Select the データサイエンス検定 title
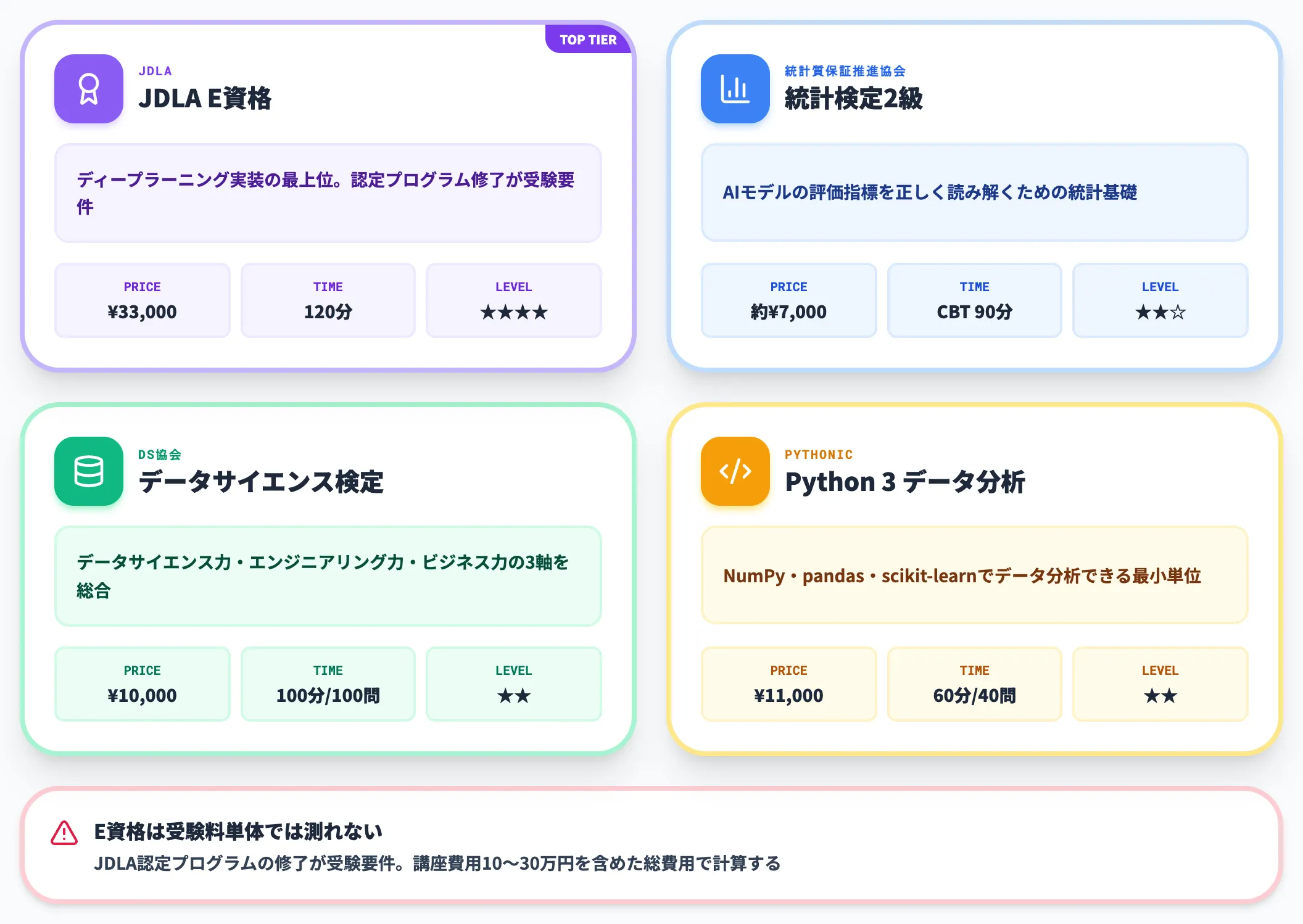Screen dimensions: 1303x924 (261, 482)
